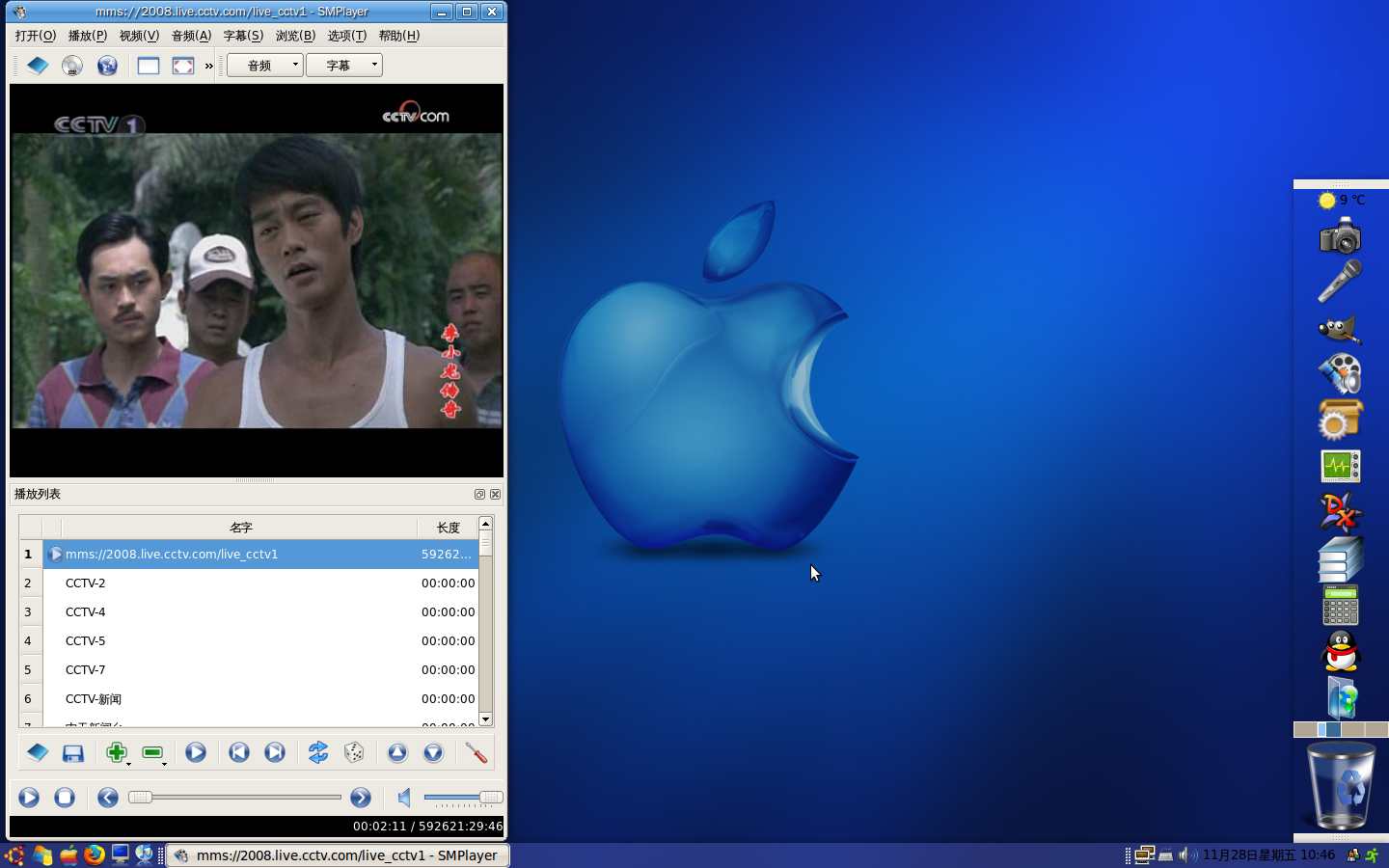Viewport: 1389px width, 868px height.
Task: Launch Firefox from the taskbar
Action: click(95, 855)
